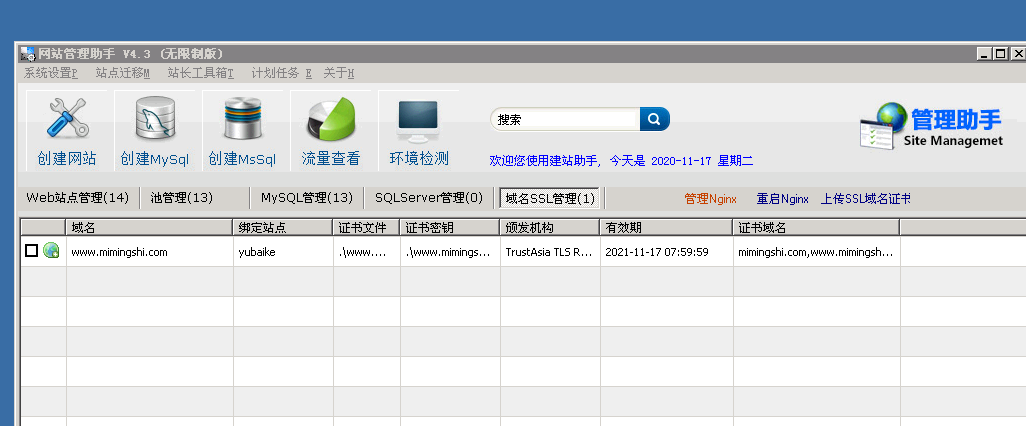Open the 系统设置 menu
Screen dimensions: 1026x426
click(x=51, y=73)
